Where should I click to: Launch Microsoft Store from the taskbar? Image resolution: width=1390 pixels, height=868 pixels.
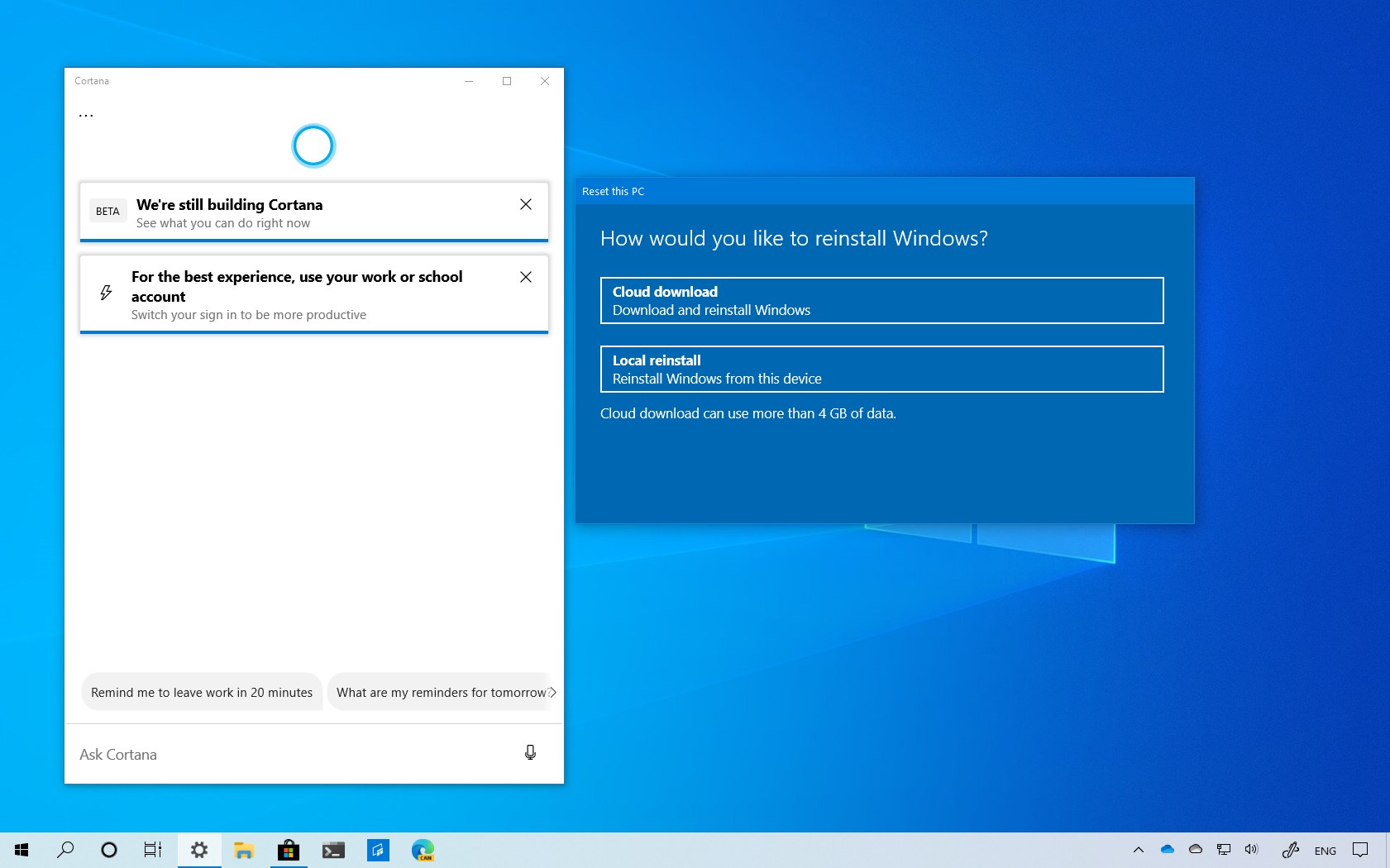tap(289, 850)
